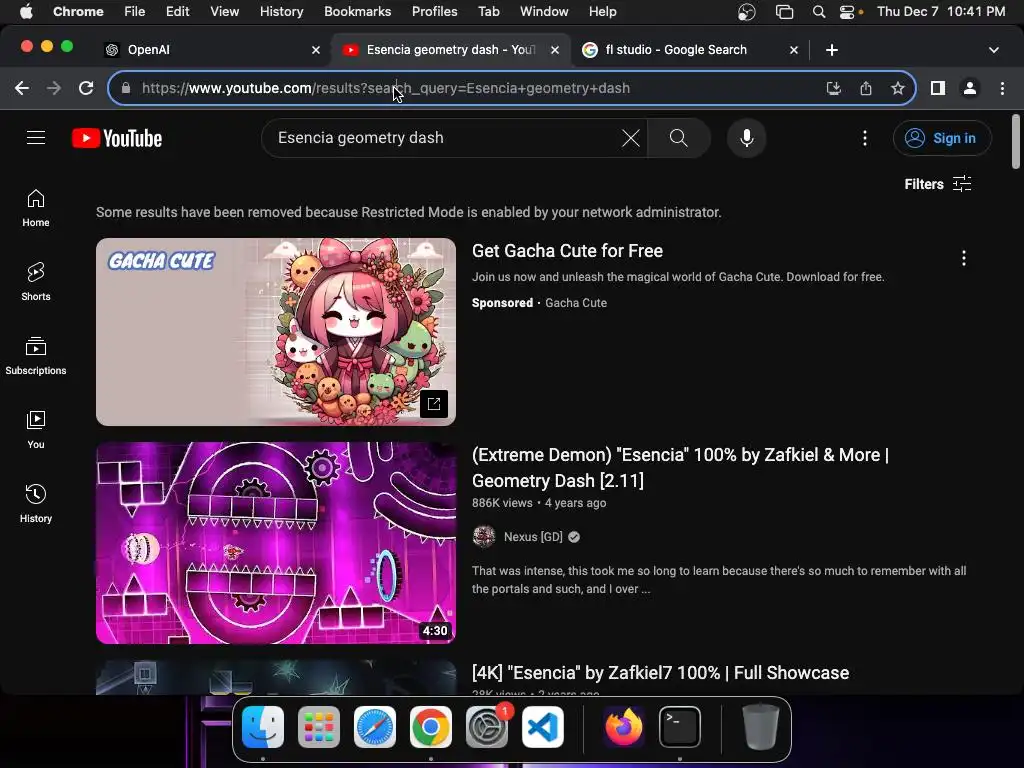Image resolution: width=1024 pixels, height=768 pixels.
Task: Open the Get Gacha Cute for Free title
Action: [x=567, y=251]
